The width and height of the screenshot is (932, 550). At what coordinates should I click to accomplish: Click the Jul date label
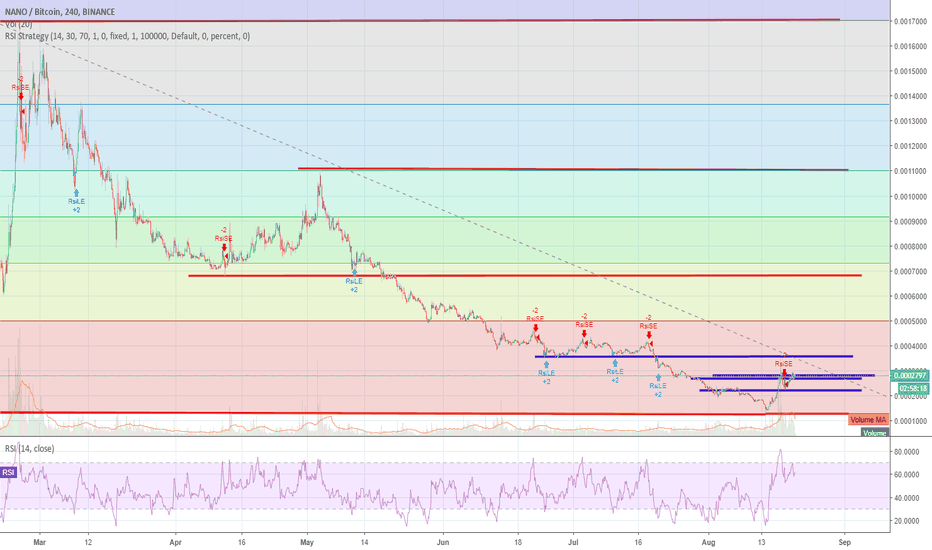(x=574, y=542)
